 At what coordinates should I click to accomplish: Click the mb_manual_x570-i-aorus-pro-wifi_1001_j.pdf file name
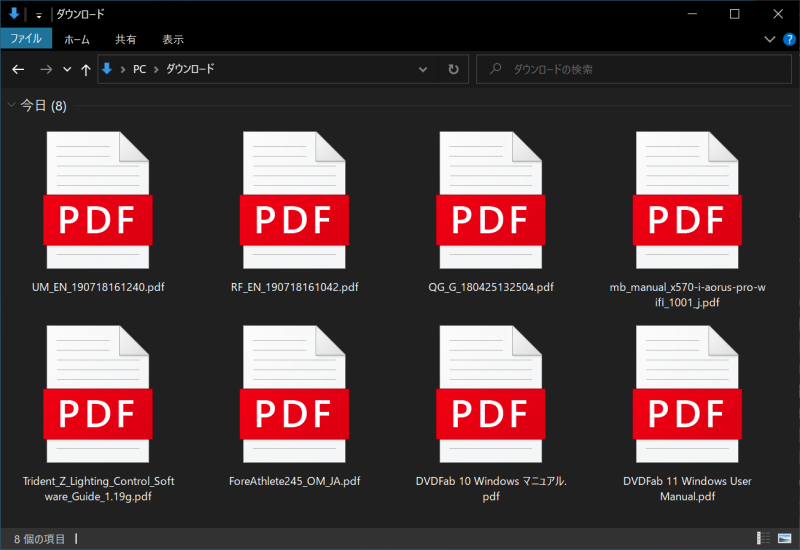tap(687, 295)
